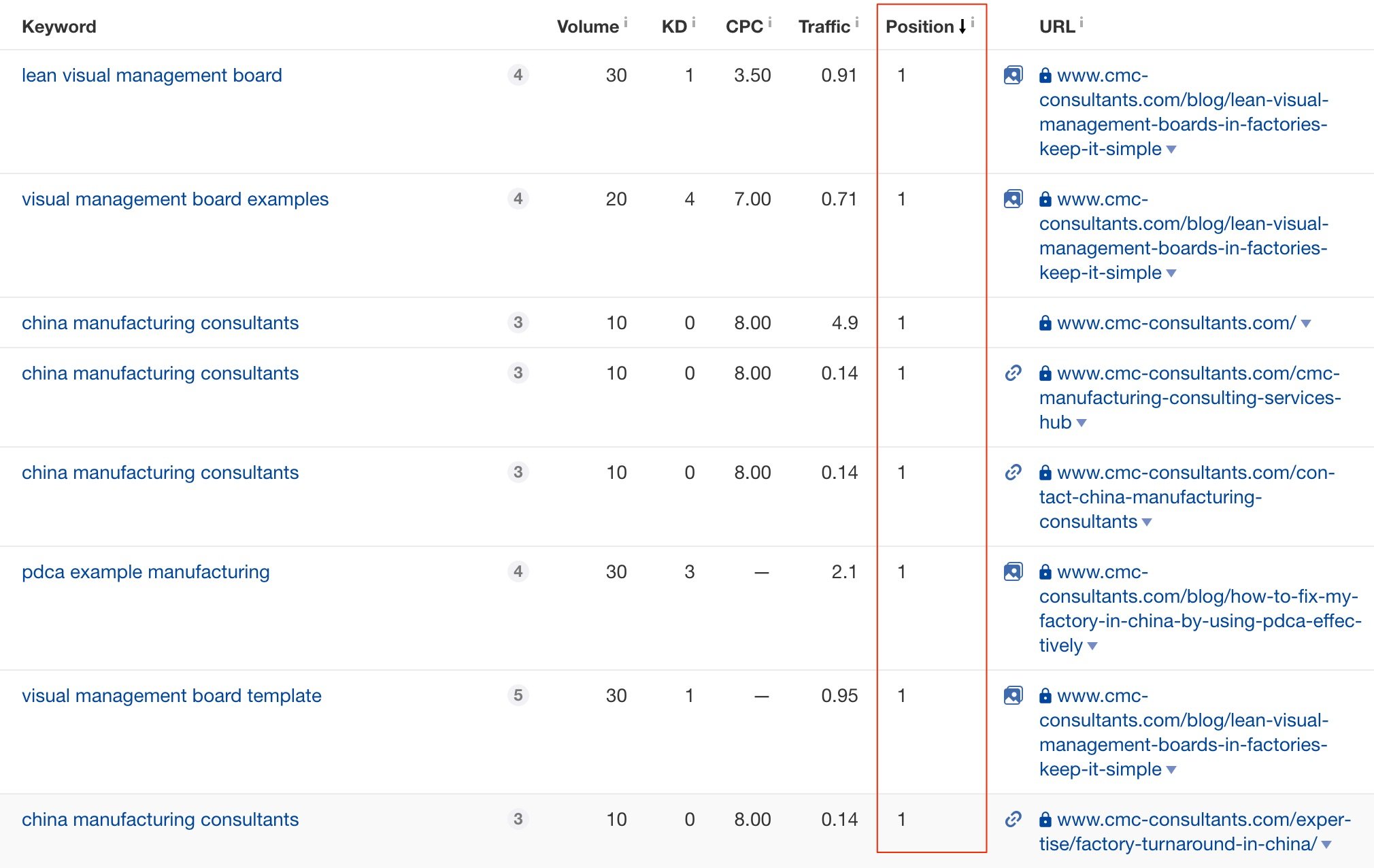
Task: Open china manufacturing consultants keyword in factory-turnaround row
Action: point(160,819)
